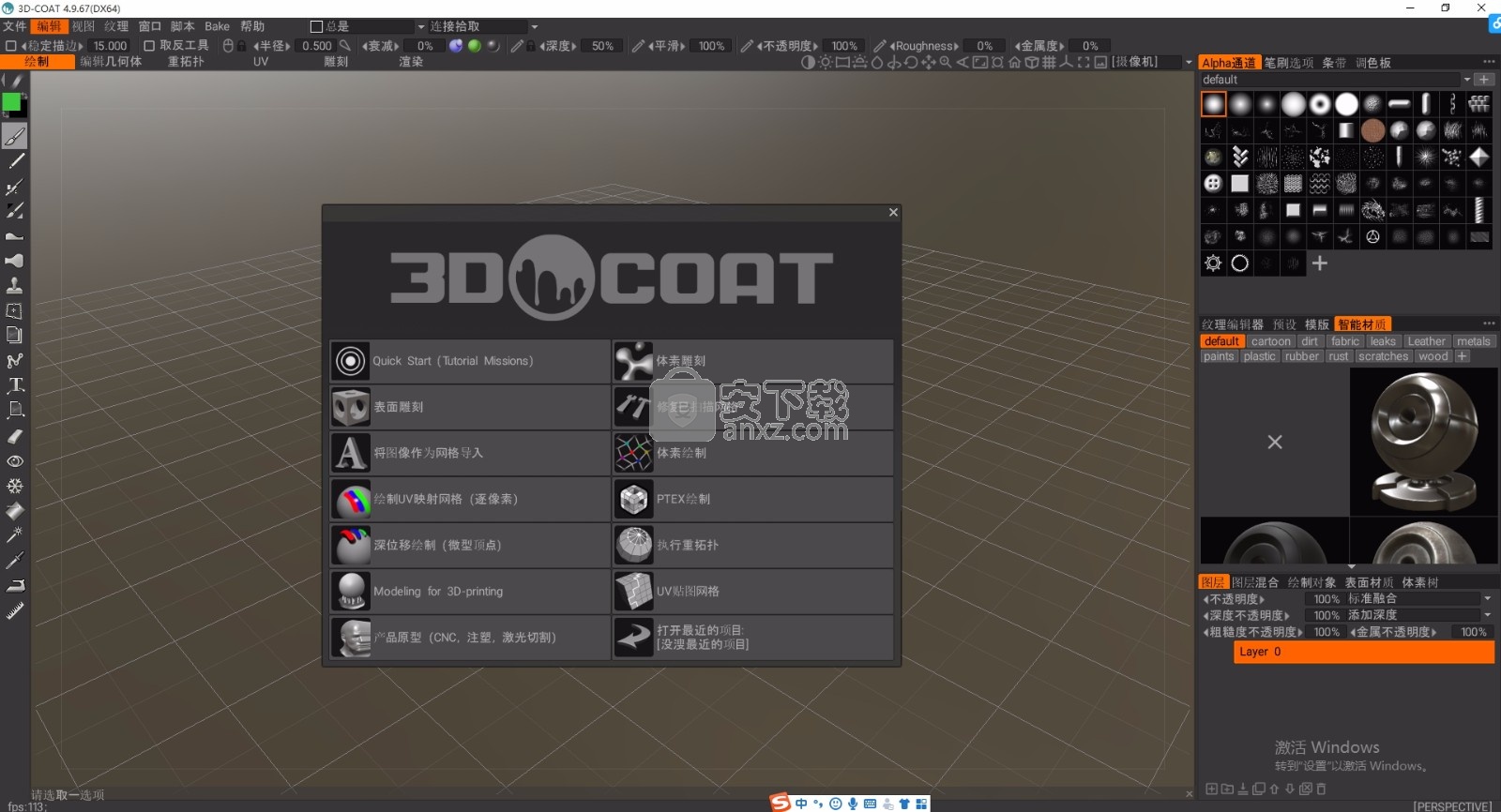Image resolution: width=1501 pixels, height=812 pixels.
Task: Open the Bake menu
Action: click(217, 26)
